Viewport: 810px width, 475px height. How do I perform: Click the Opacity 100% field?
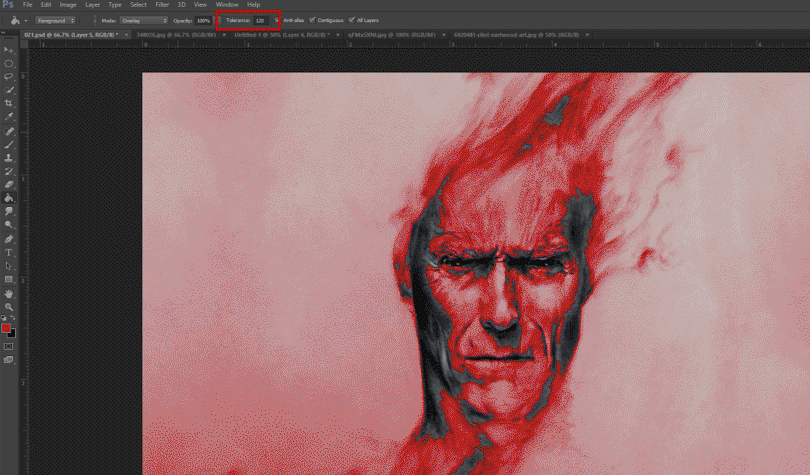(x=203, y=21)
